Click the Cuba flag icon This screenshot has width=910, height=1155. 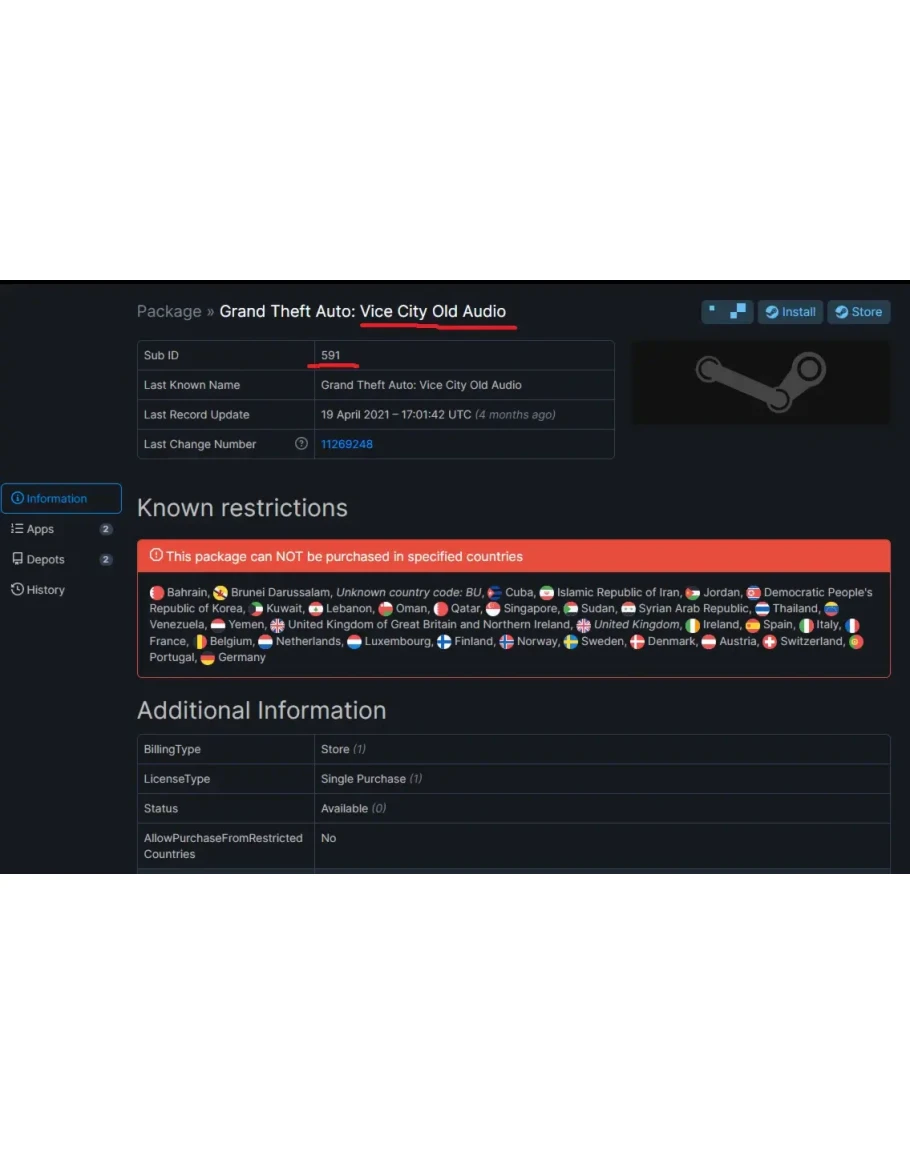pyautogui.click(x=494, y=593)
